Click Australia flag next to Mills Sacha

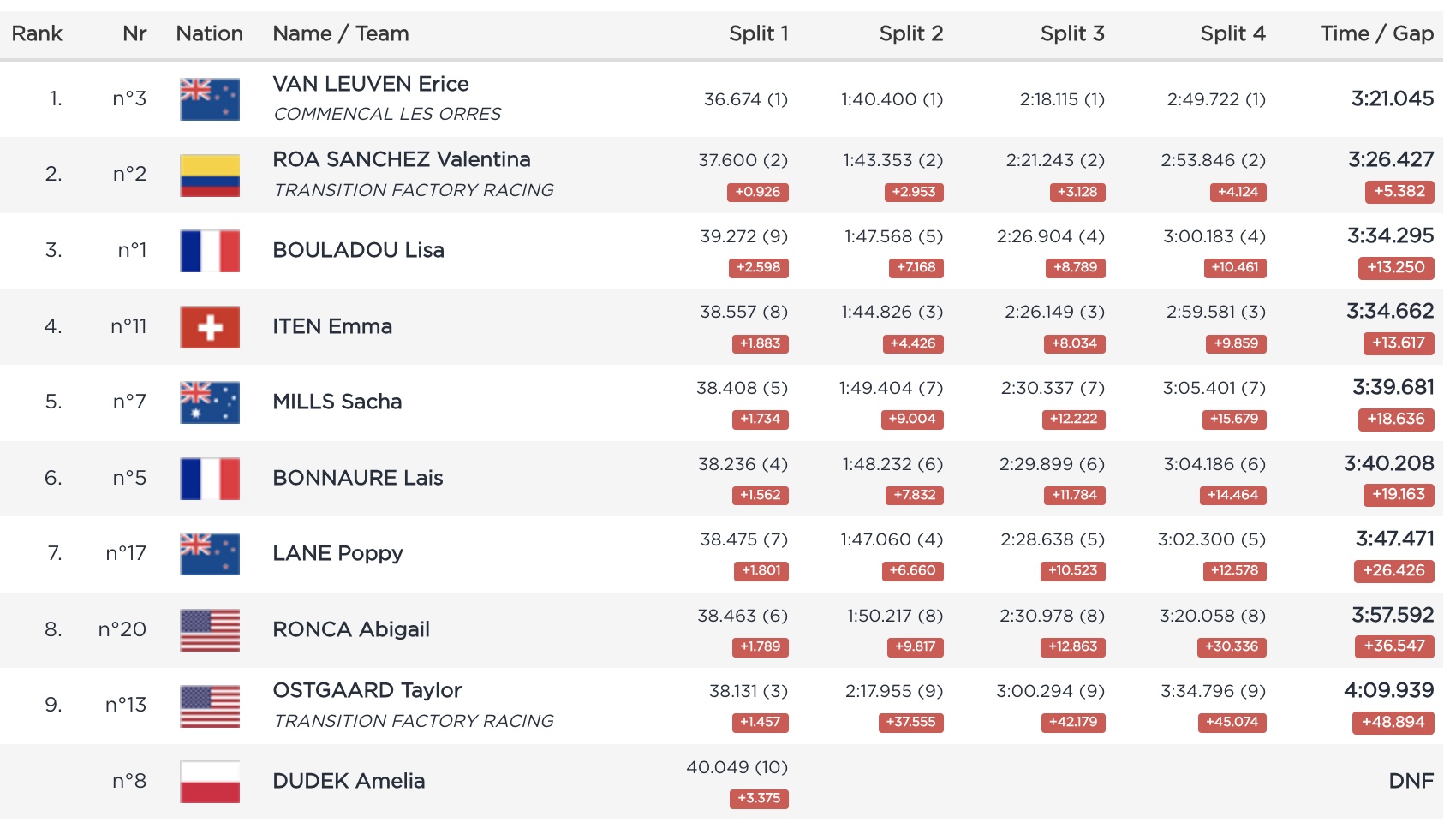(x=210, y=402)
